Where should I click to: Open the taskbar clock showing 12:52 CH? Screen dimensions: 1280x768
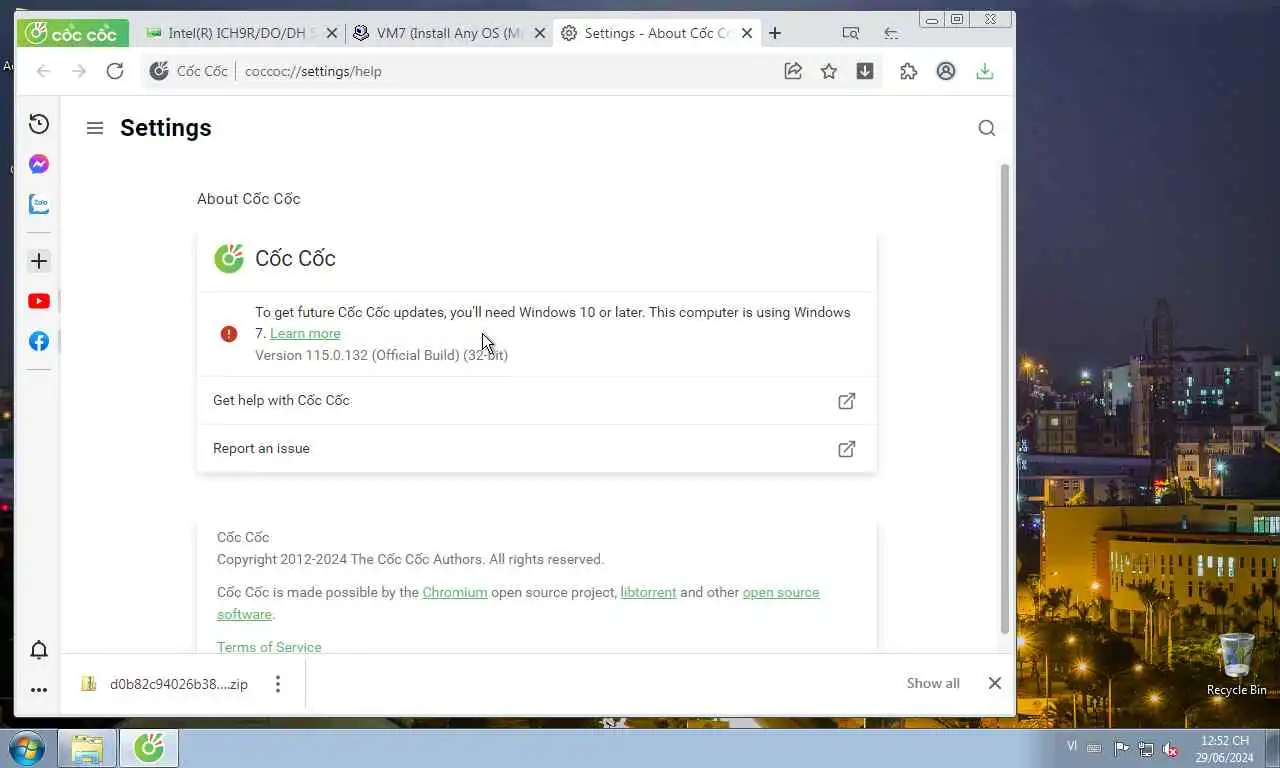(x=1226, y=749)
